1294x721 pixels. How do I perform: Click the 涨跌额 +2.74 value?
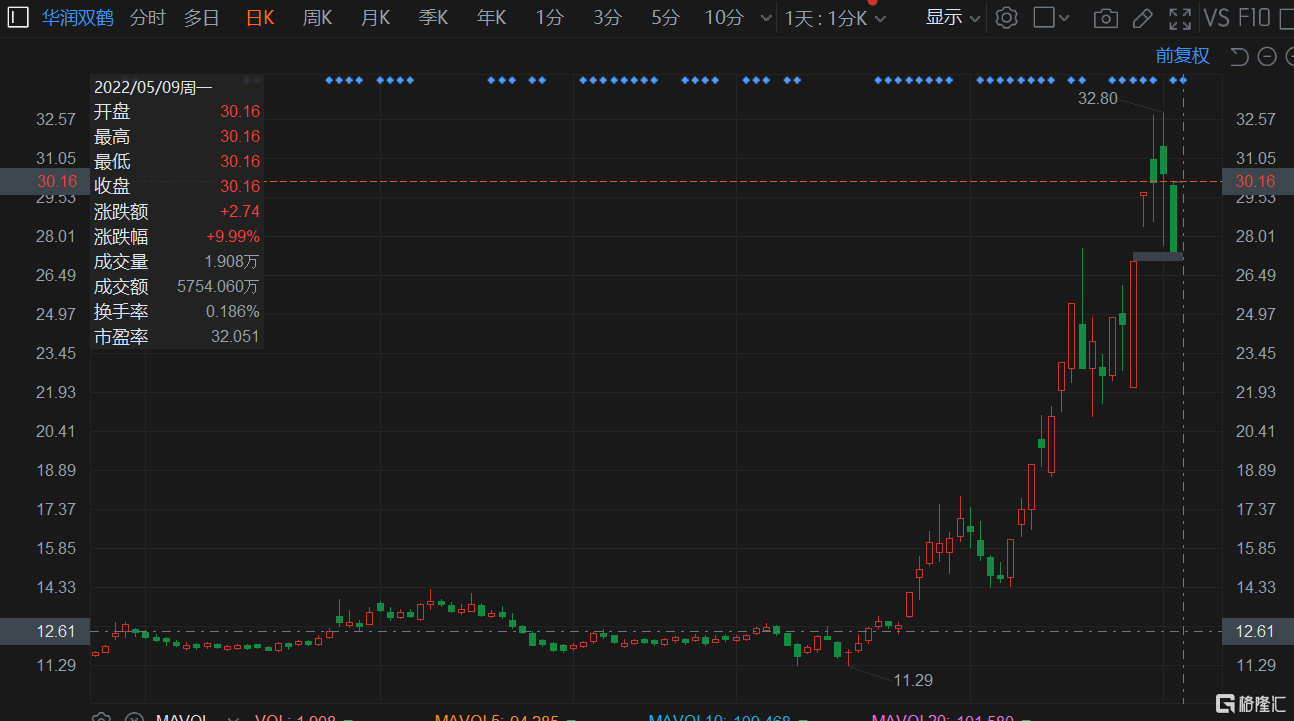tap(240, 212)
